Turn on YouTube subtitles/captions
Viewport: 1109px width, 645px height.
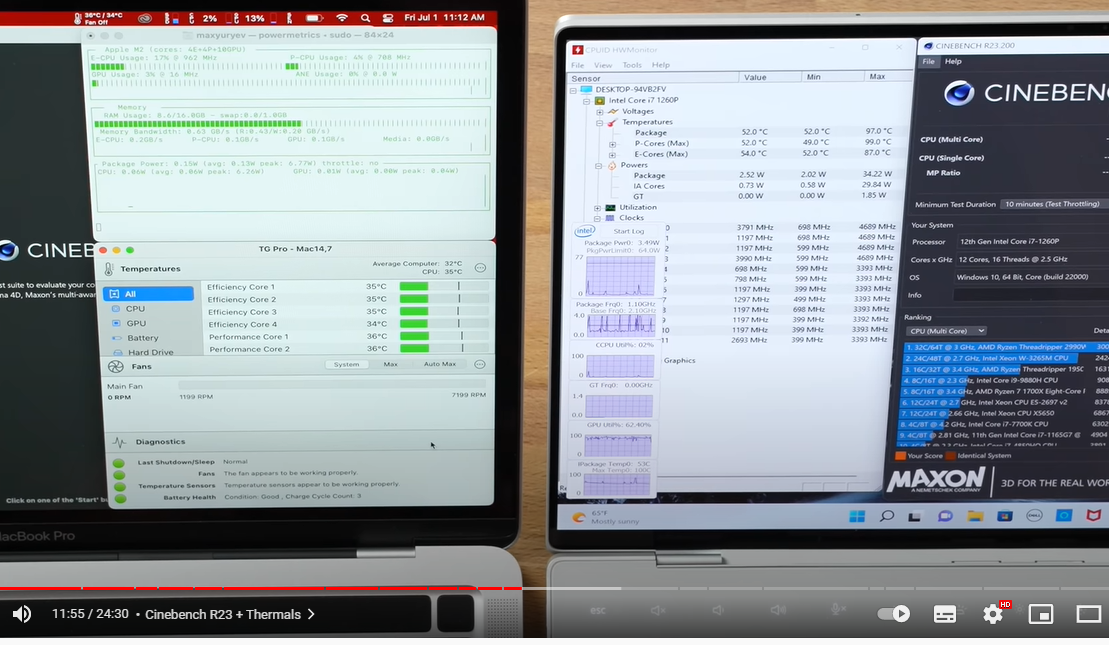(944, 614)
